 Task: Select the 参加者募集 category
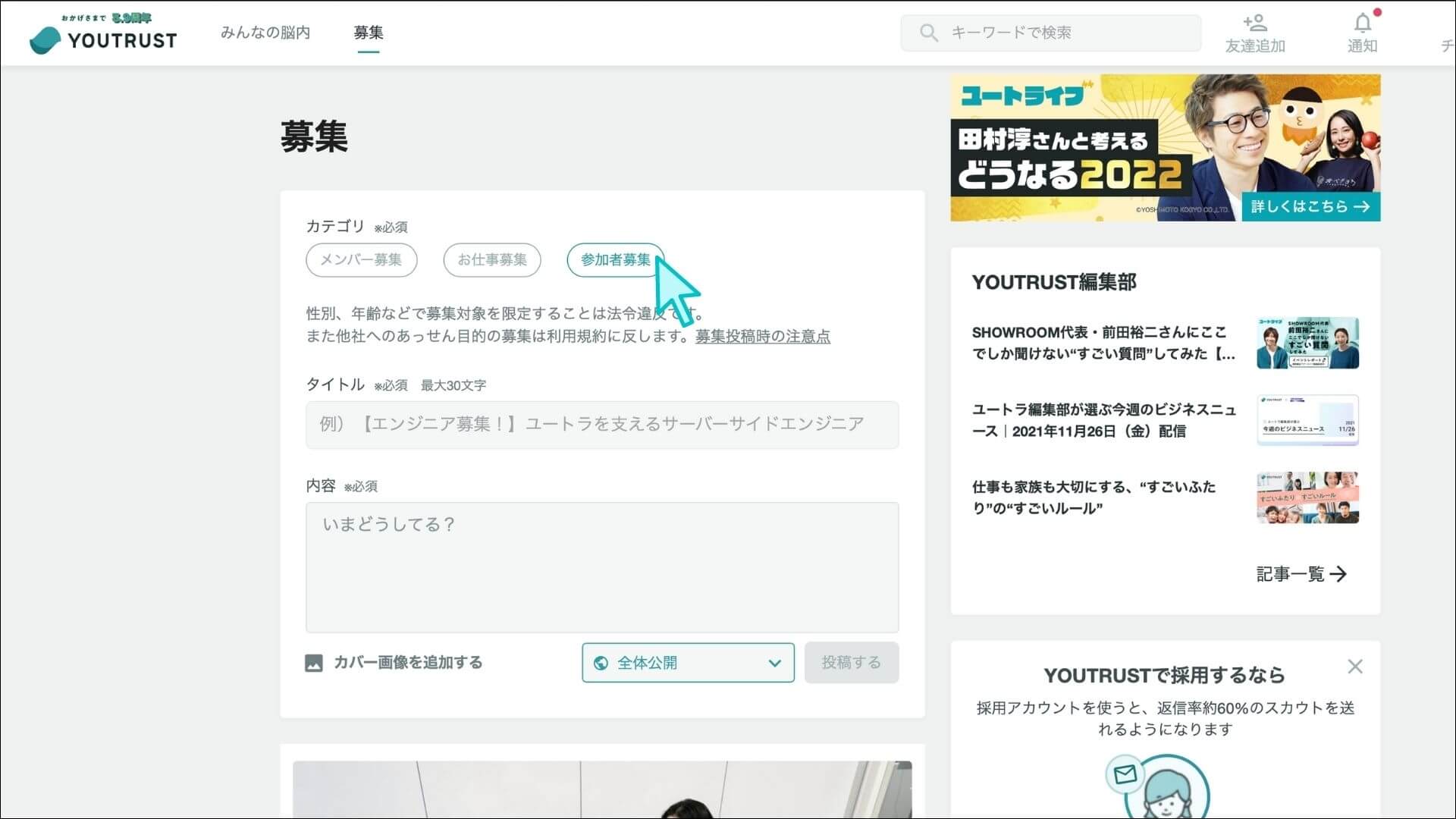click(615, 259)
